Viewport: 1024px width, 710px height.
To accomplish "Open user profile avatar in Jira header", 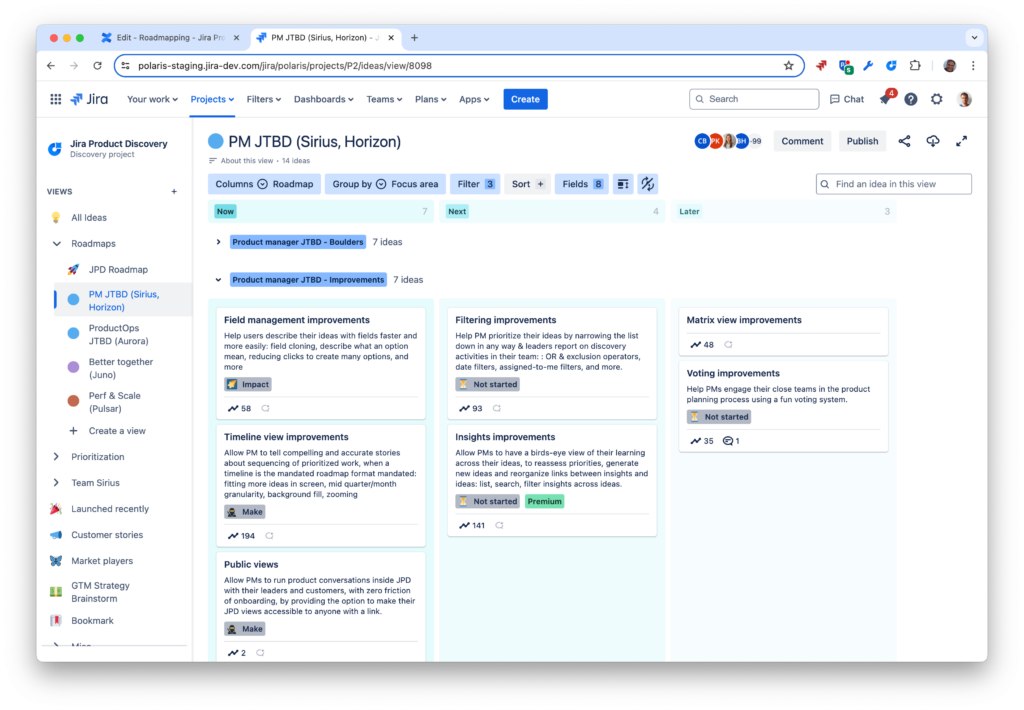I will click(964, 99).
